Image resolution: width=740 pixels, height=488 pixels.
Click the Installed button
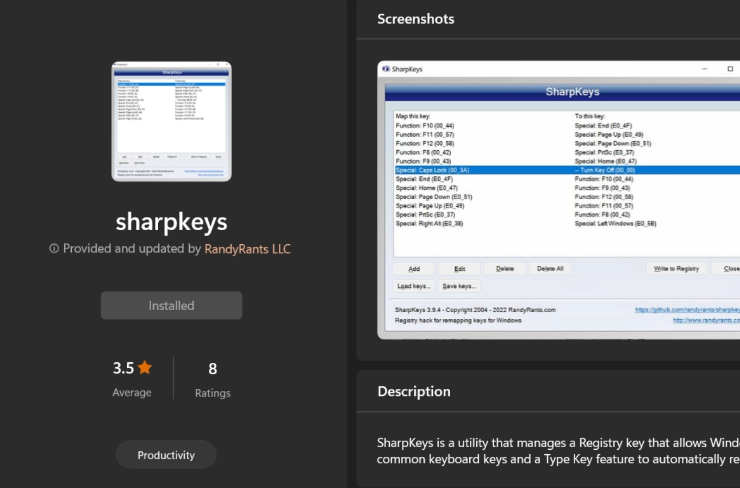171,305
